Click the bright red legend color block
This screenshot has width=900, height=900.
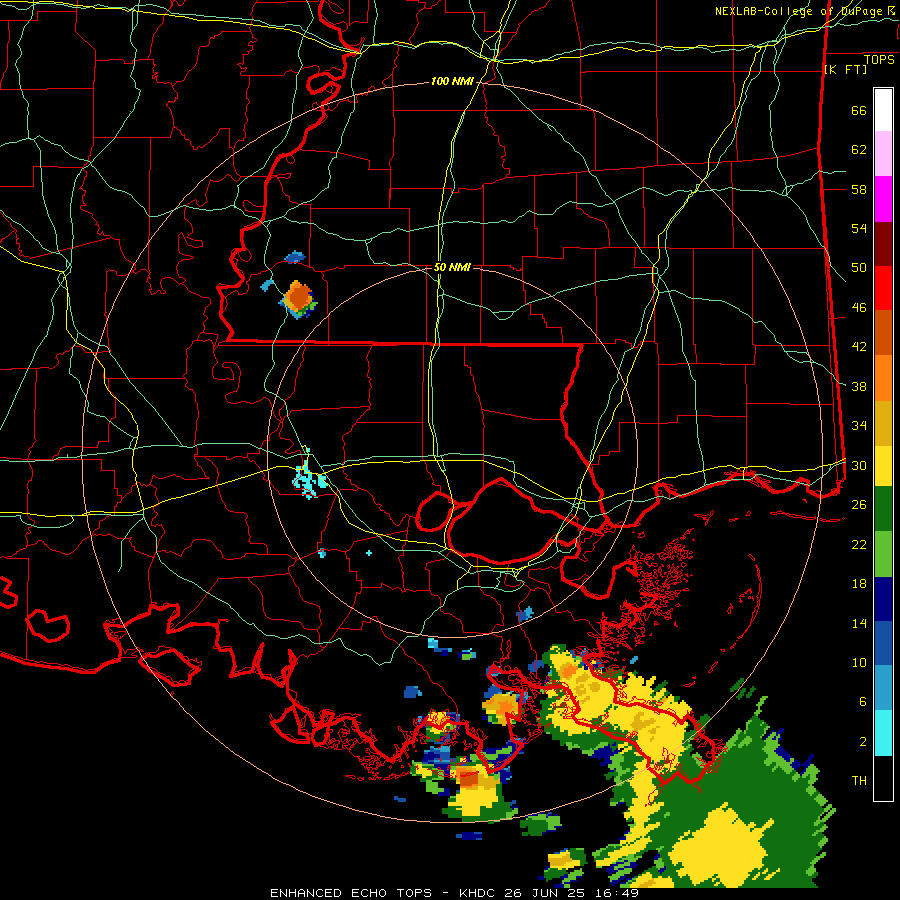[x=883, y=288]
